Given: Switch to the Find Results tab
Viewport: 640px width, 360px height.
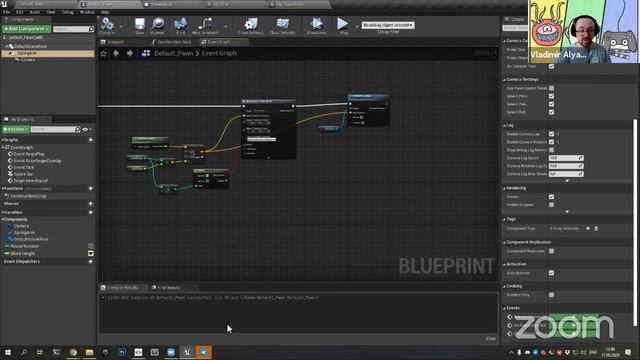Looking at the screenshot, I should pyautogui.click(x=169, y=288).
